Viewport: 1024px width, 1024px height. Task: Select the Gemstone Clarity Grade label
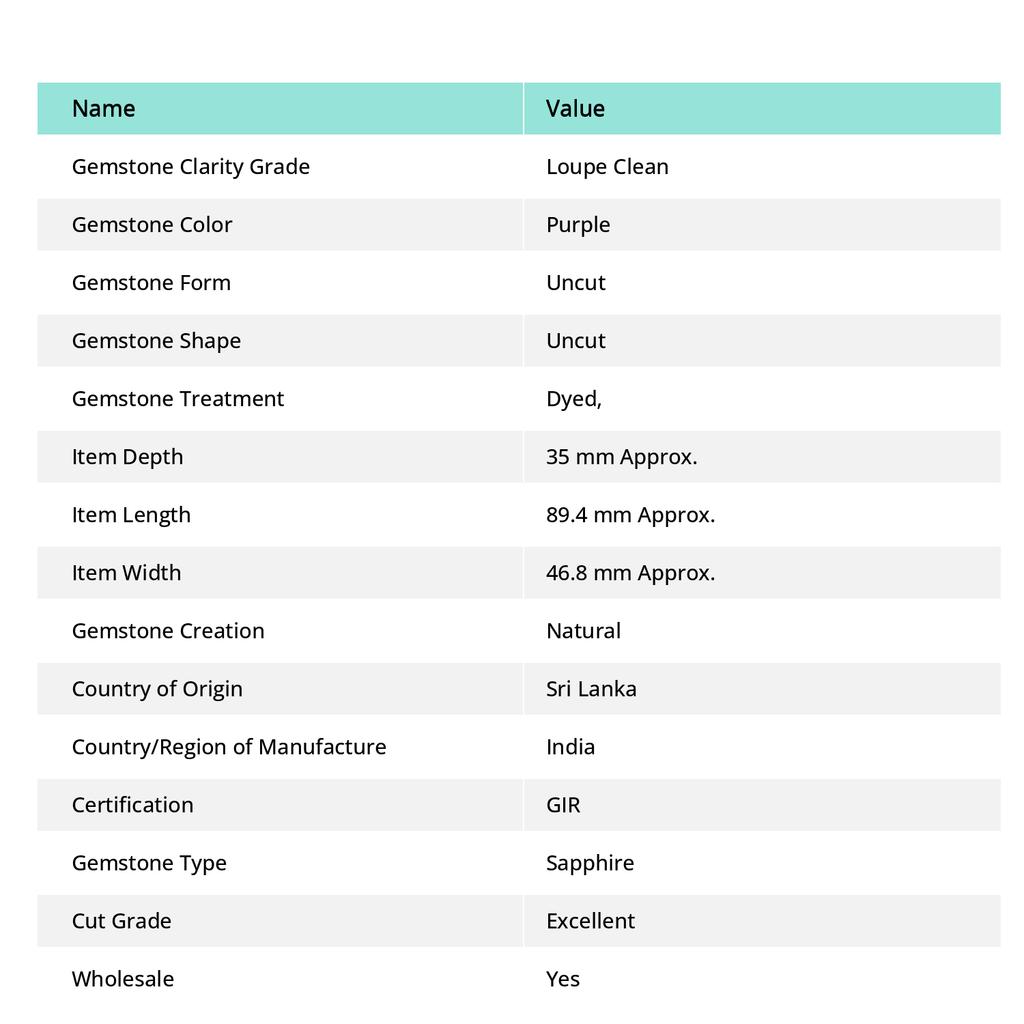(191, 167)
